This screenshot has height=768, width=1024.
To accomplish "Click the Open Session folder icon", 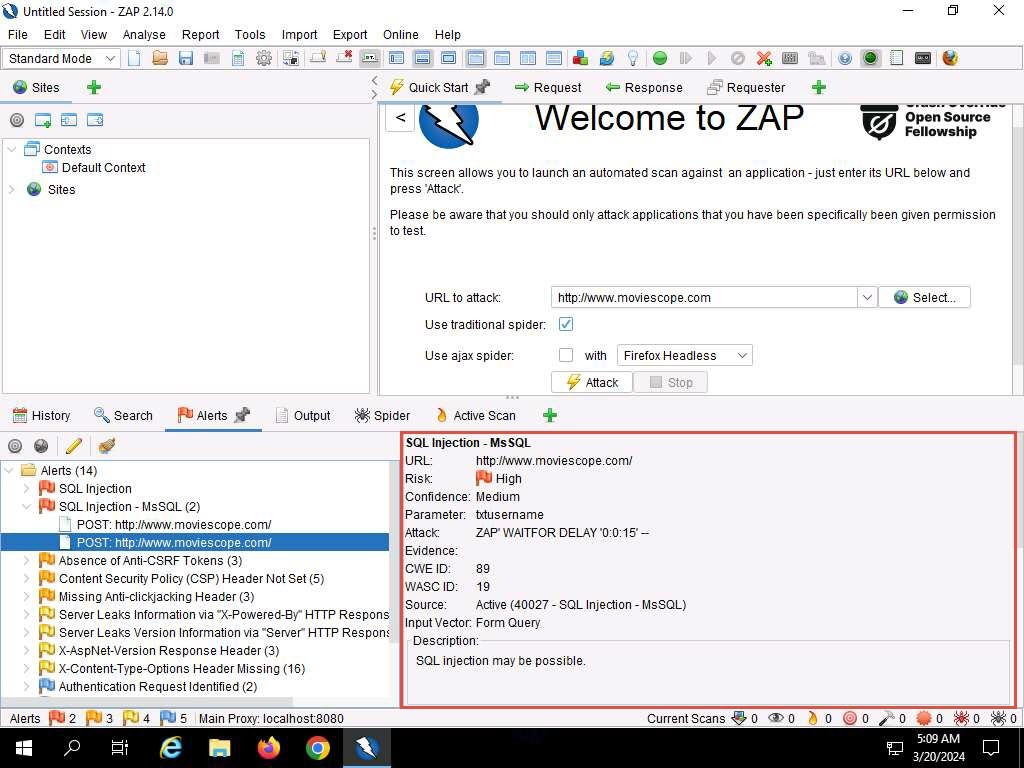I will coord(160,58).
